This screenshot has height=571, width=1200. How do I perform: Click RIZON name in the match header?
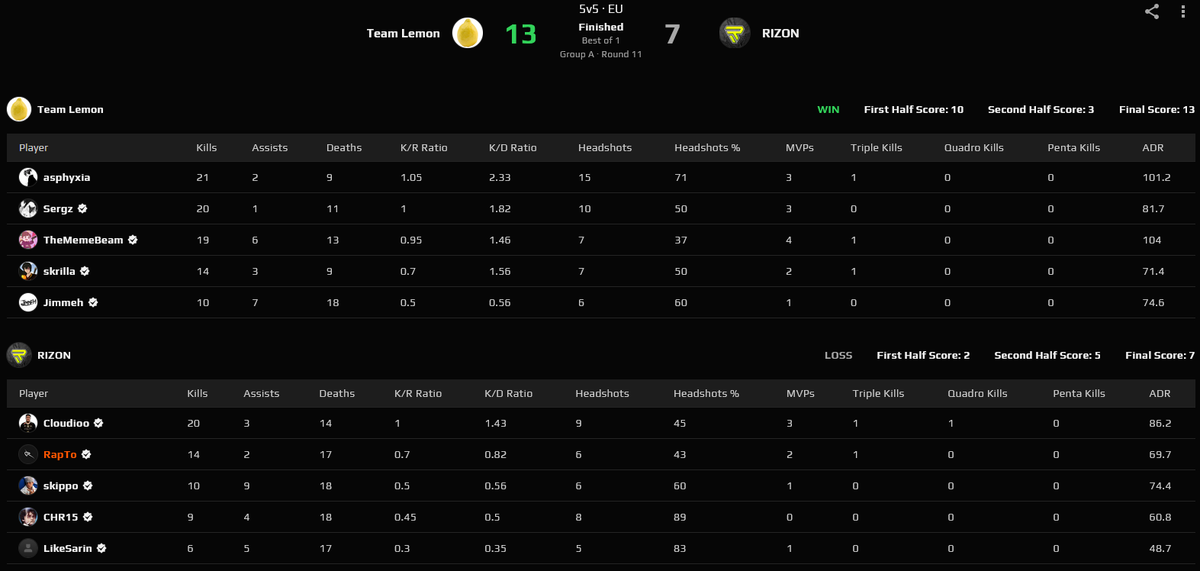[779, 33]
